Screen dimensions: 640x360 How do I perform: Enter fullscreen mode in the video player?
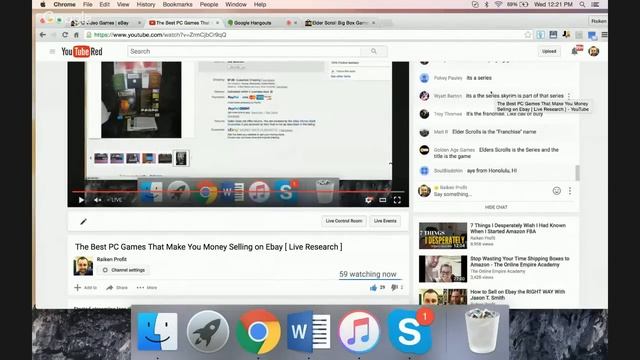point(397,200)
